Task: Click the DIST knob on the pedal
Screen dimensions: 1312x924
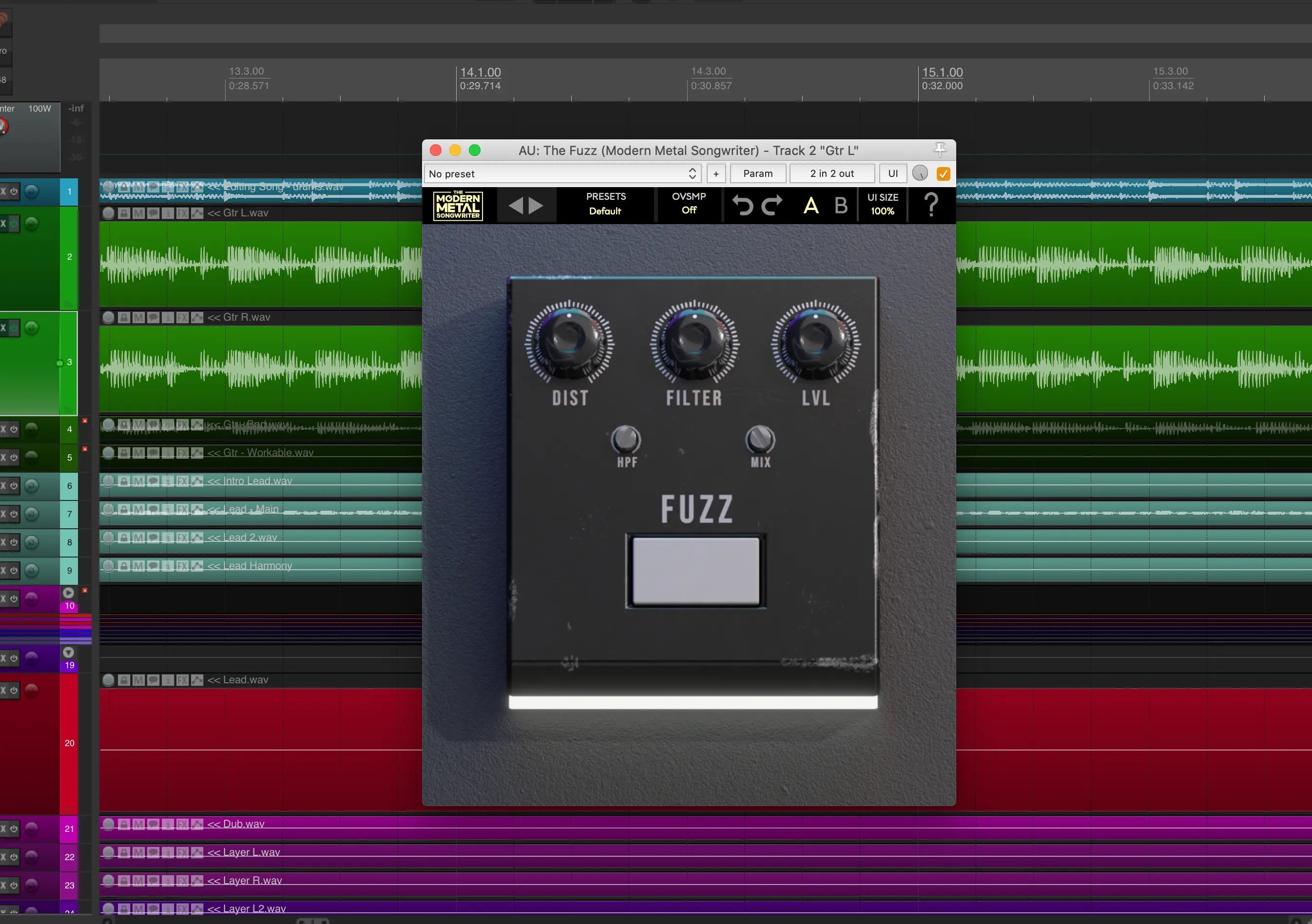Action: (x=569, y=342)
